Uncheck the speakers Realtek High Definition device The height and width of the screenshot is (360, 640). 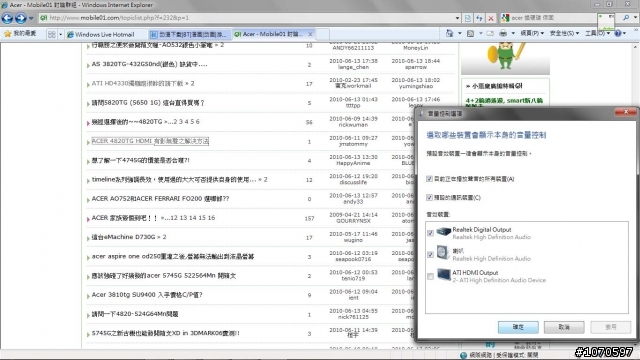pos(430,255)
